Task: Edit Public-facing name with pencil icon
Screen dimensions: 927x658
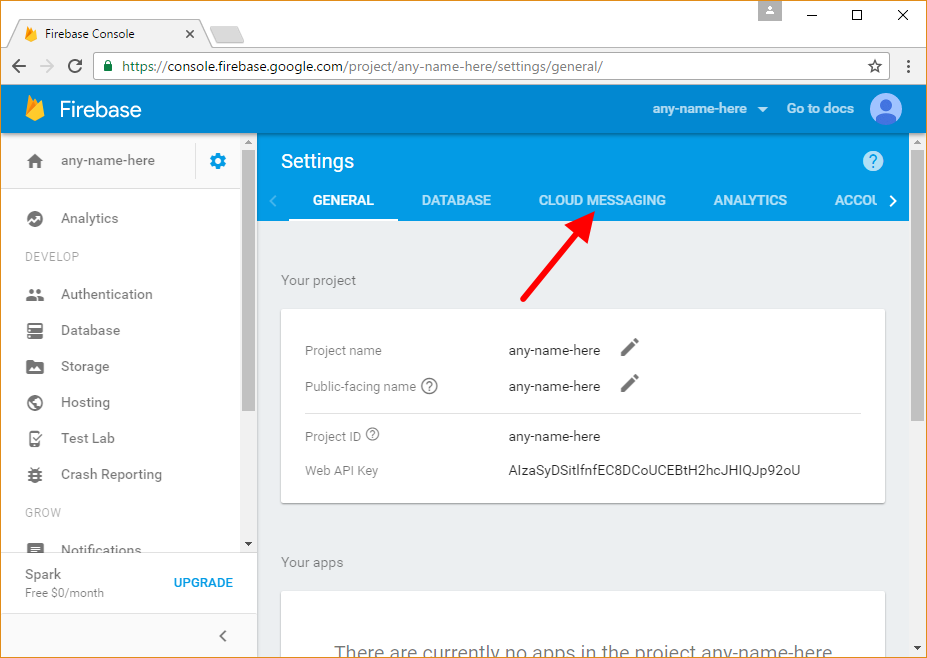Action: [x=630, y=384]
